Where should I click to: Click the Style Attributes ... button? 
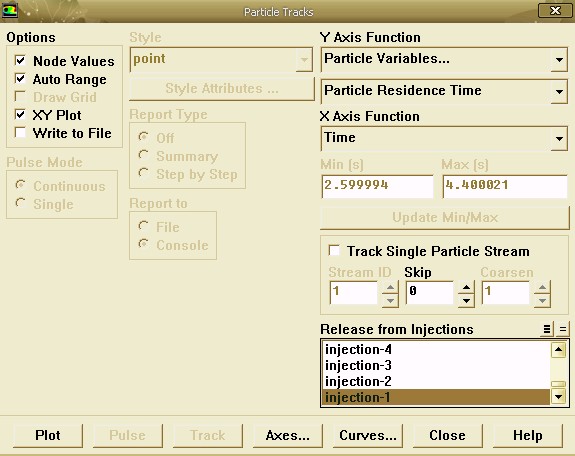[221, 88]
